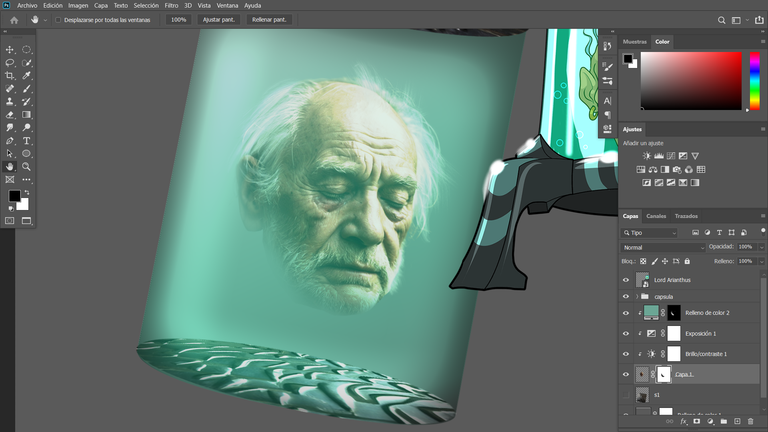This screenshot has width=768, height=432.
Task: Open the Relleno slider dropdown arrow
Action: (761, 262)
